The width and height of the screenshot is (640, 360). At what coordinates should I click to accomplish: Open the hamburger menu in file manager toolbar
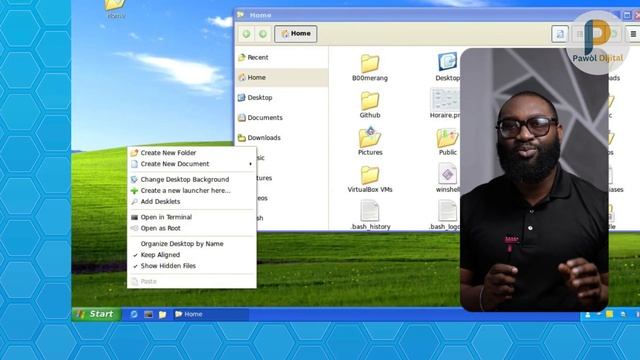pos(633,34)
